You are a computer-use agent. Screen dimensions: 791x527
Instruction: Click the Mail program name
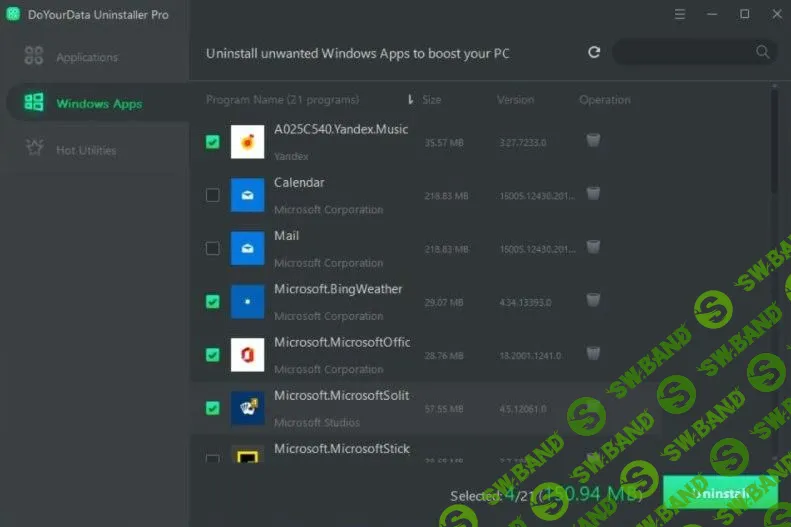[287, 236]
